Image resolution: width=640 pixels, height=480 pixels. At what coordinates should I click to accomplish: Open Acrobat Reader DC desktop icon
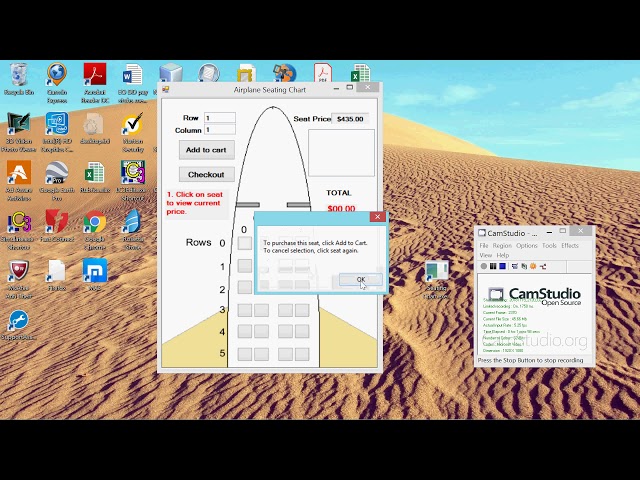[x=95, y=83]
